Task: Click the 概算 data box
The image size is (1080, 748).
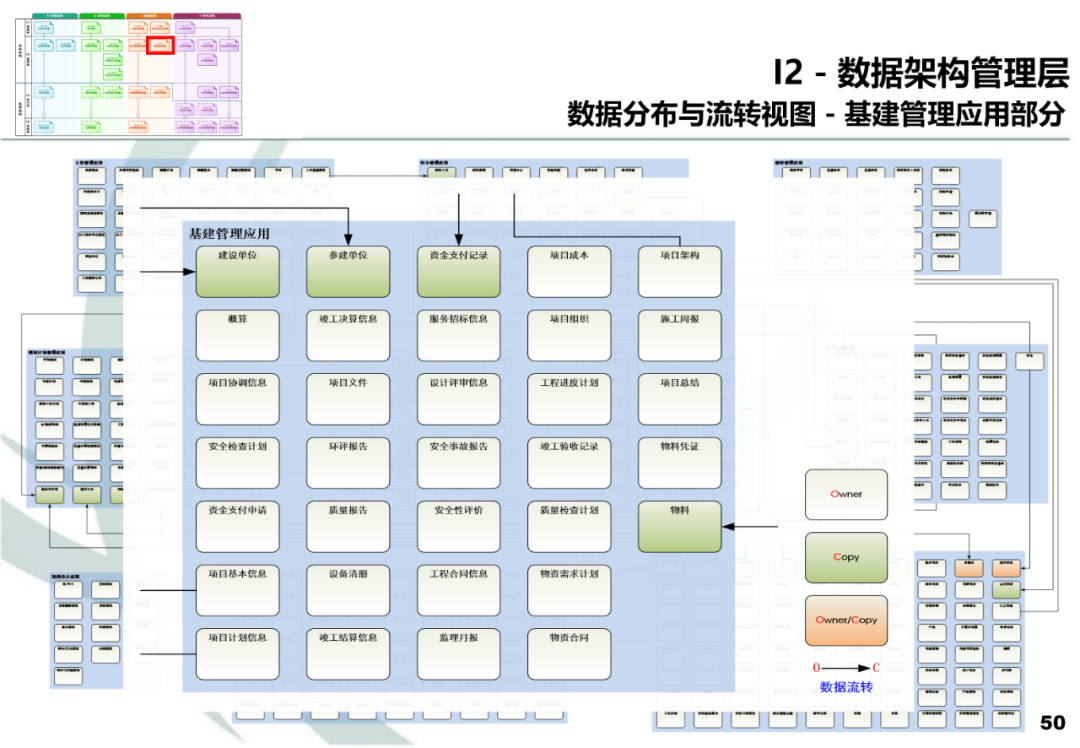Action: (x=238, y=335)
